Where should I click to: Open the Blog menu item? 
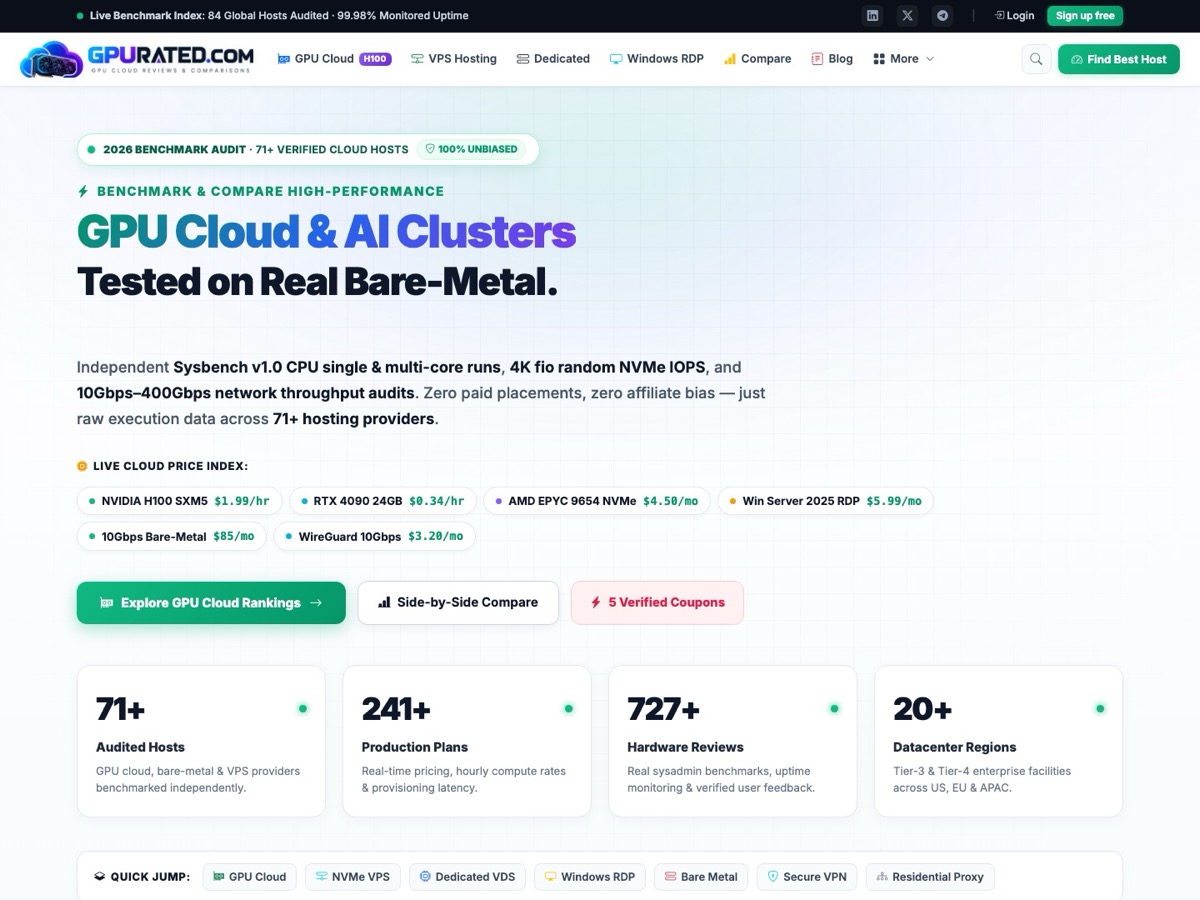pyautogui.click(x=832, y=59)
